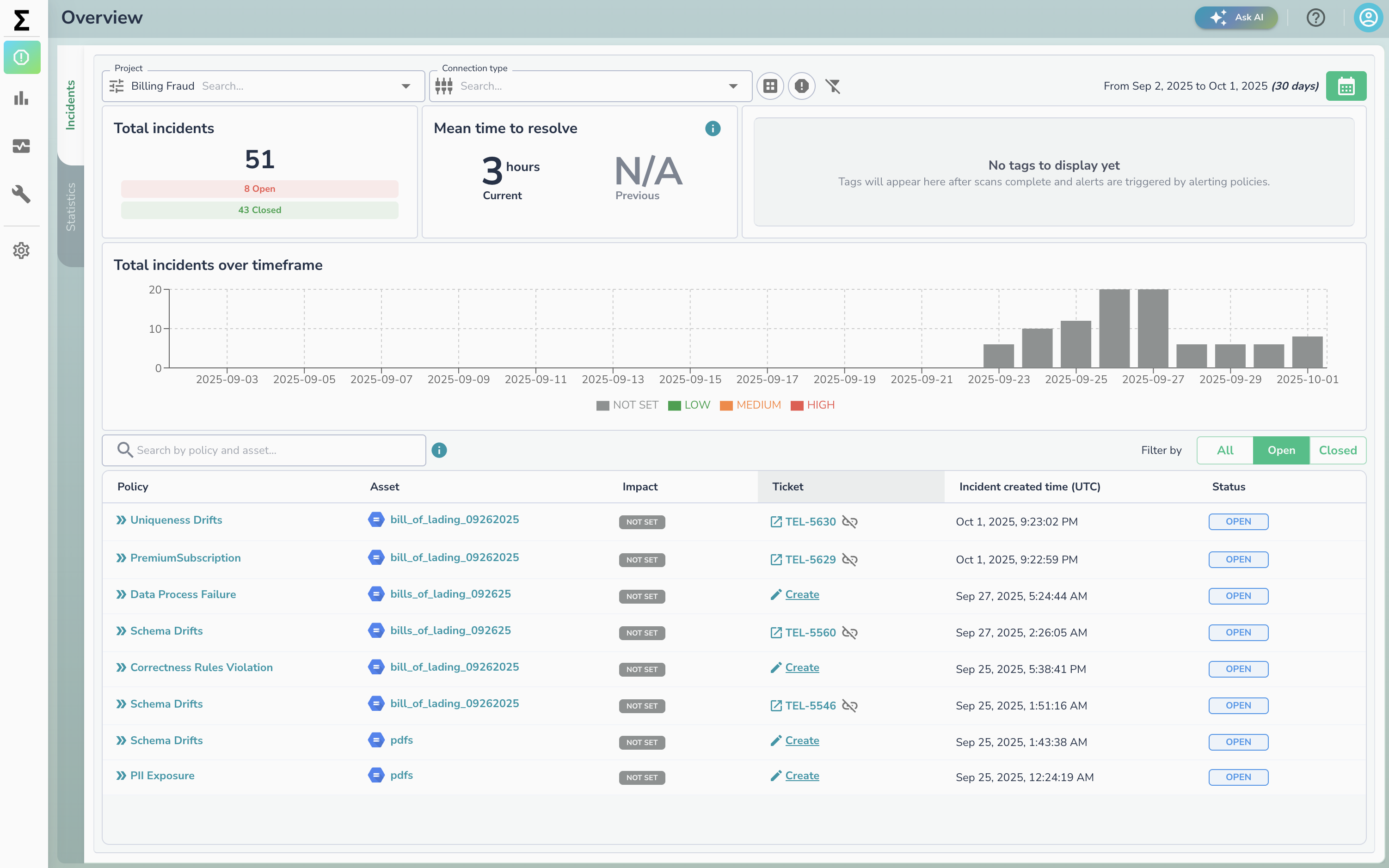Open the wrench tools sidebar icon
This screenshot has height=868, width=1389.
[21, 194]
